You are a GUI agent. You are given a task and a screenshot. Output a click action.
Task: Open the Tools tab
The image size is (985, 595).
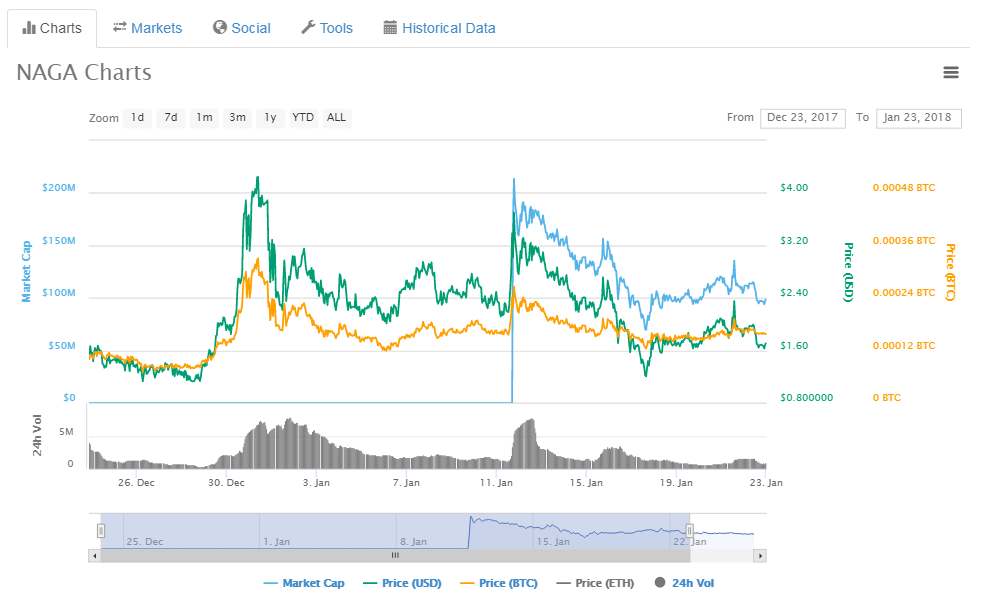pos(327,28)
